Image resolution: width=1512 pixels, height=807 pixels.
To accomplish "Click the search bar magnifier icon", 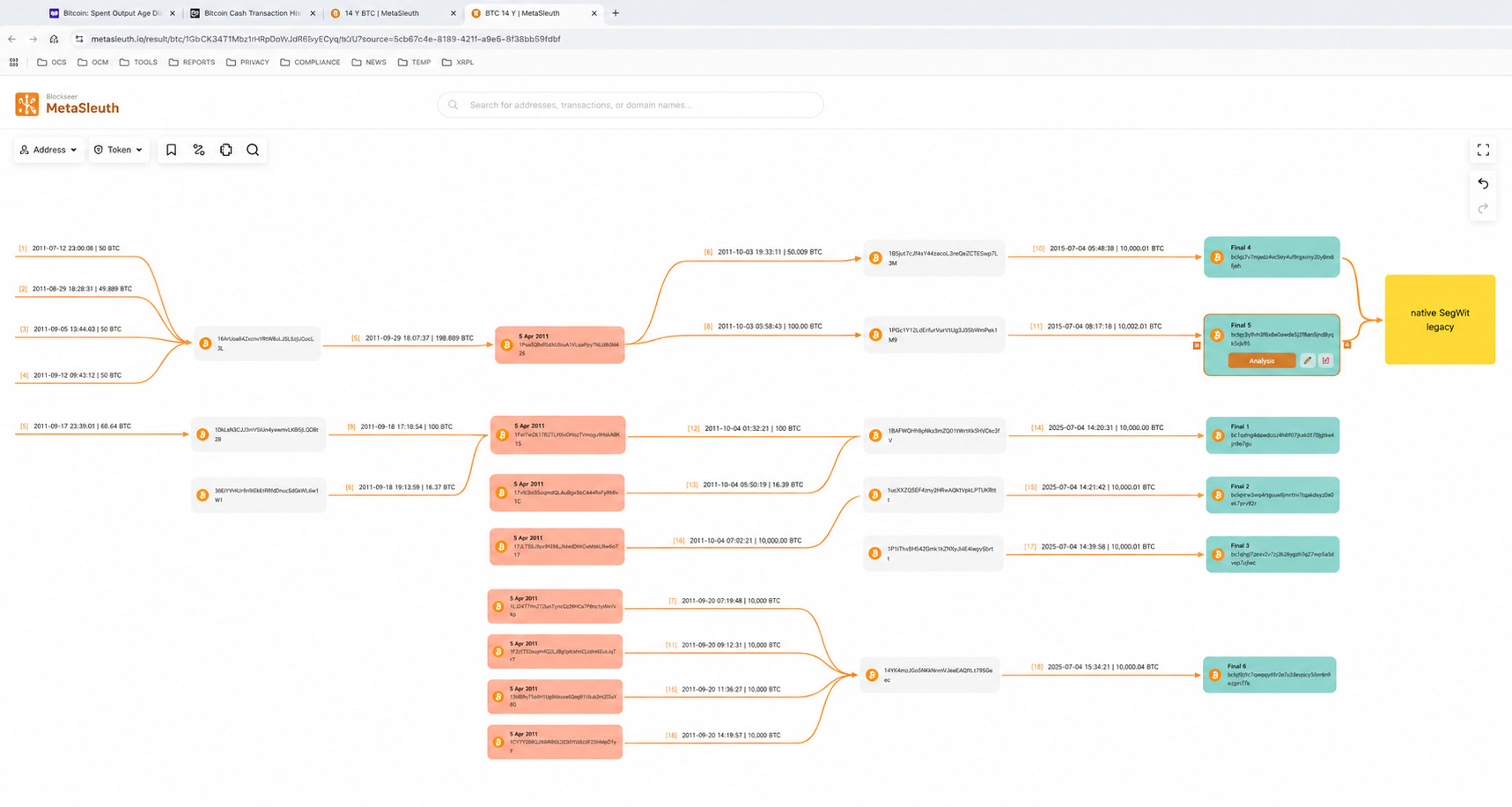I will [454, 105].
